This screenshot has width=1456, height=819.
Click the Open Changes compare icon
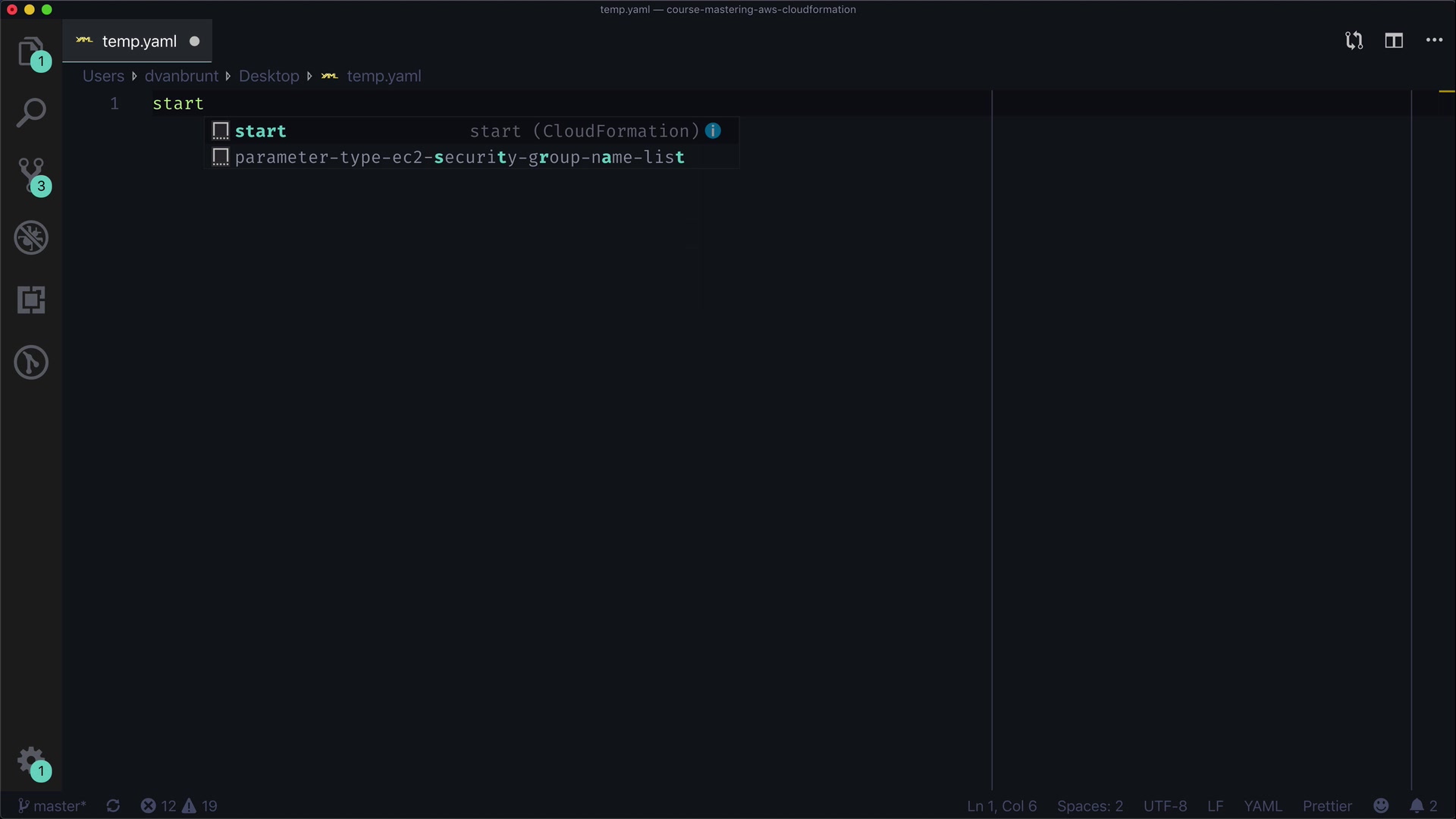[1354, 41]
